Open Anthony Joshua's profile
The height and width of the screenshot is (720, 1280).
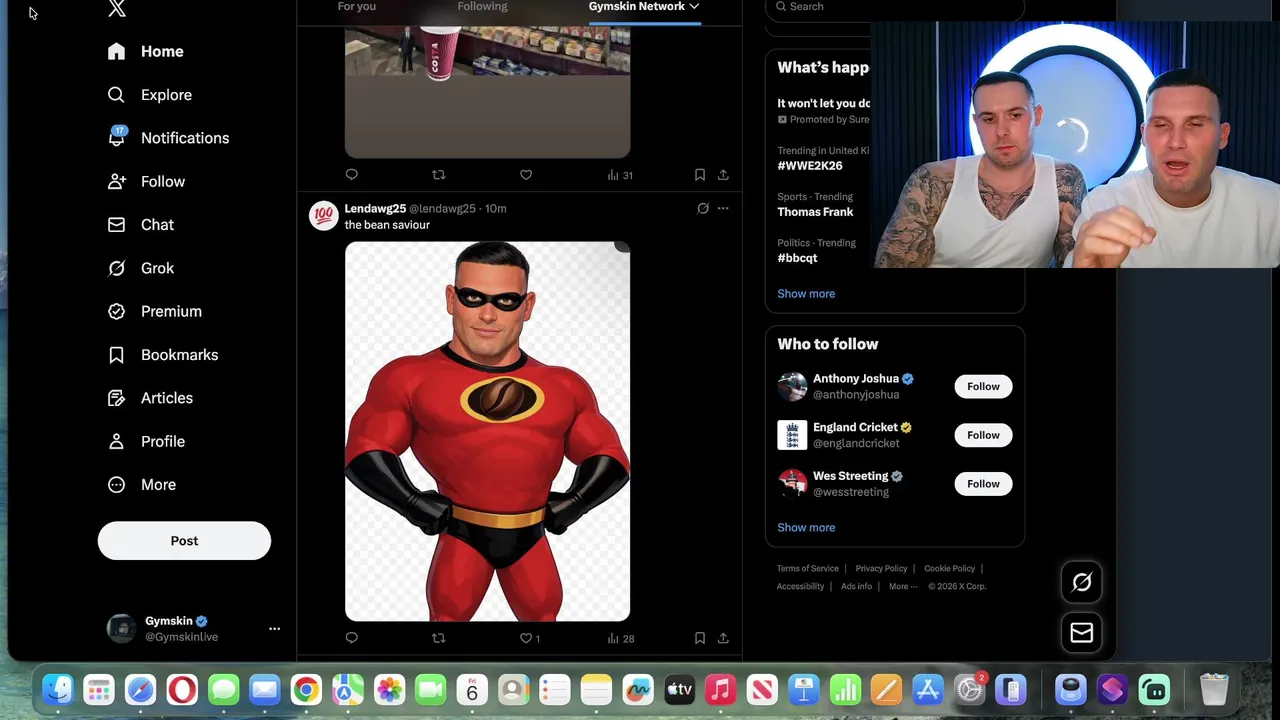click(x=856, y=379)
